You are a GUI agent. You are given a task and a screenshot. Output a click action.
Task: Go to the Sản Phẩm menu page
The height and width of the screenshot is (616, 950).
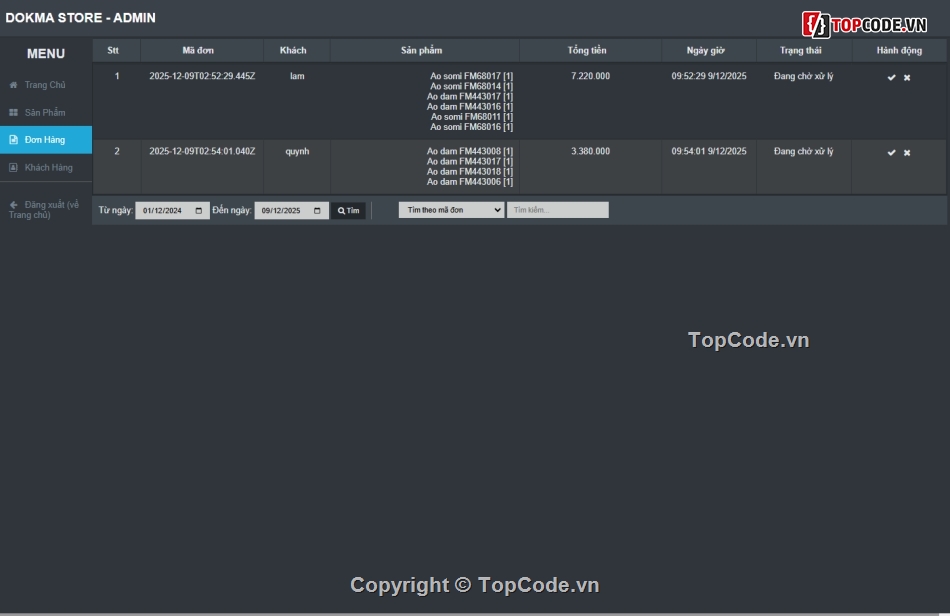[45, 113]
